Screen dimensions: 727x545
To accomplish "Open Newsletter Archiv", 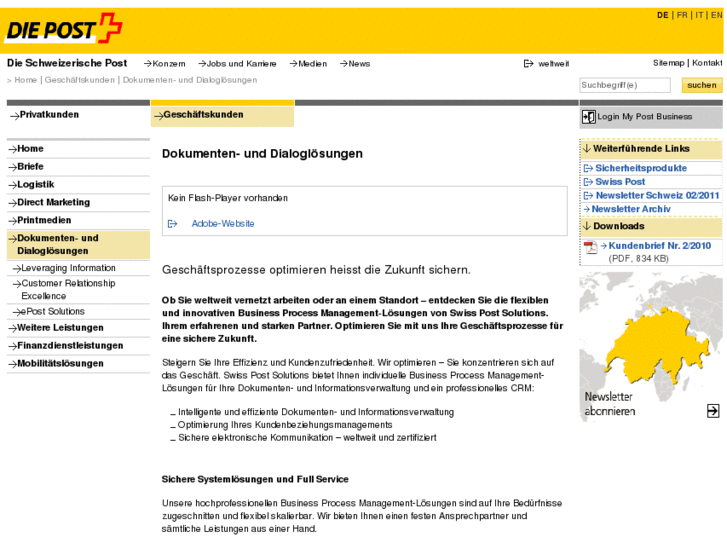I will (631, 209).
